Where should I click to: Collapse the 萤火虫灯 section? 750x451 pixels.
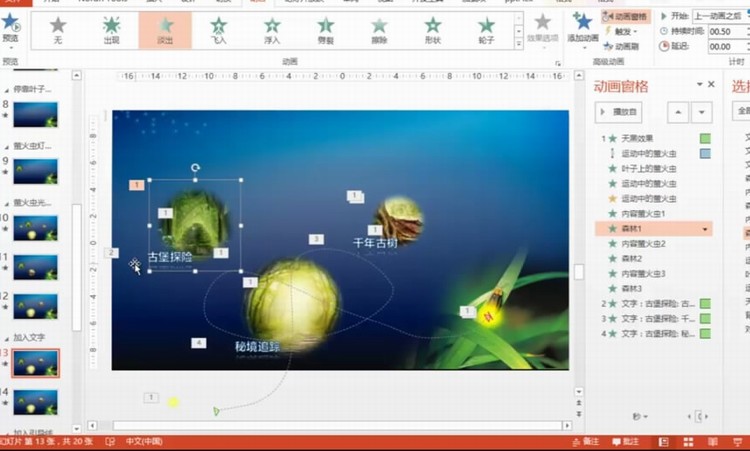point(7,147)
